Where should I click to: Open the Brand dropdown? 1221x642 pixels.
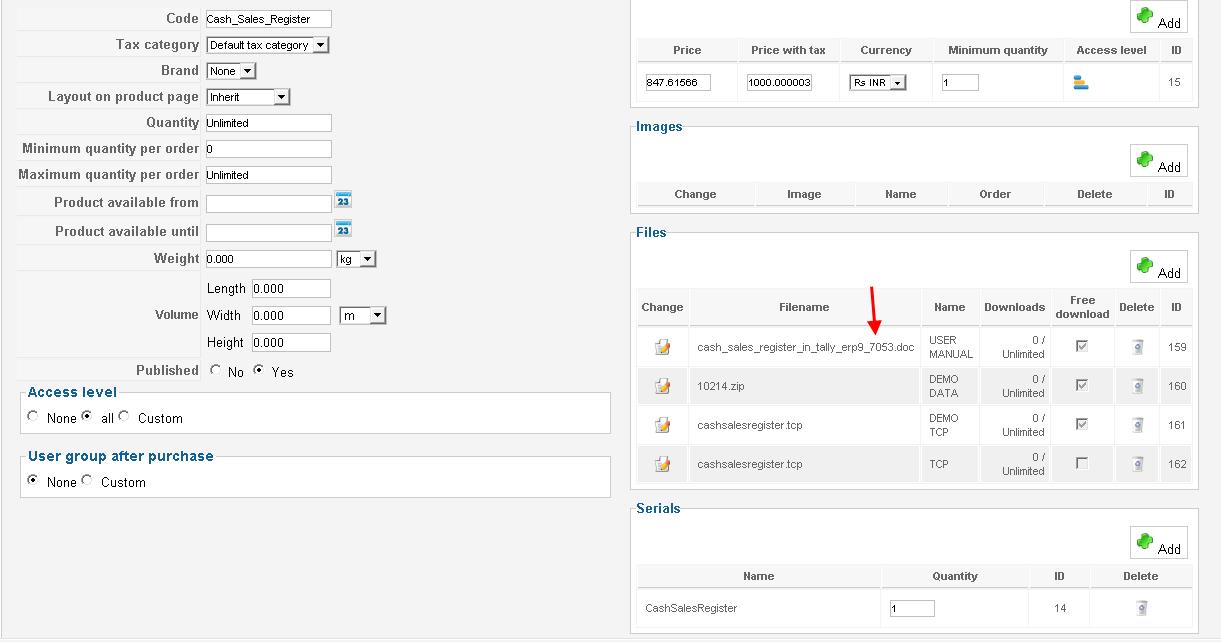click(231, 71)
